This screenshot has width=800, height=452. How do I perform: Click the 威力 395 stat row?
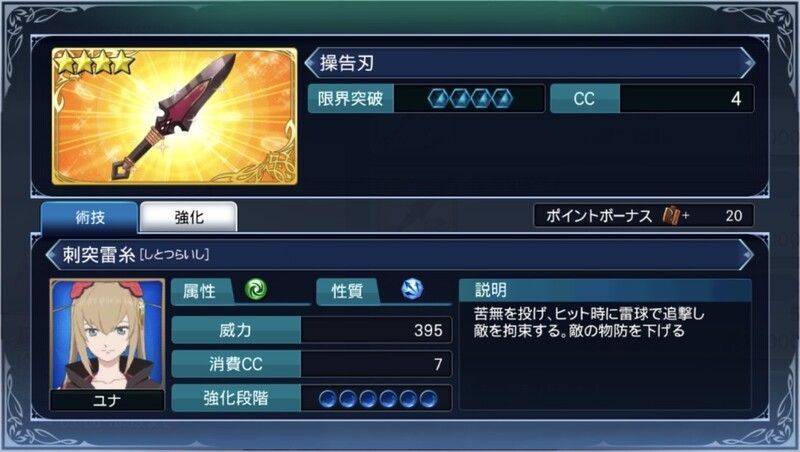[312, 330]
